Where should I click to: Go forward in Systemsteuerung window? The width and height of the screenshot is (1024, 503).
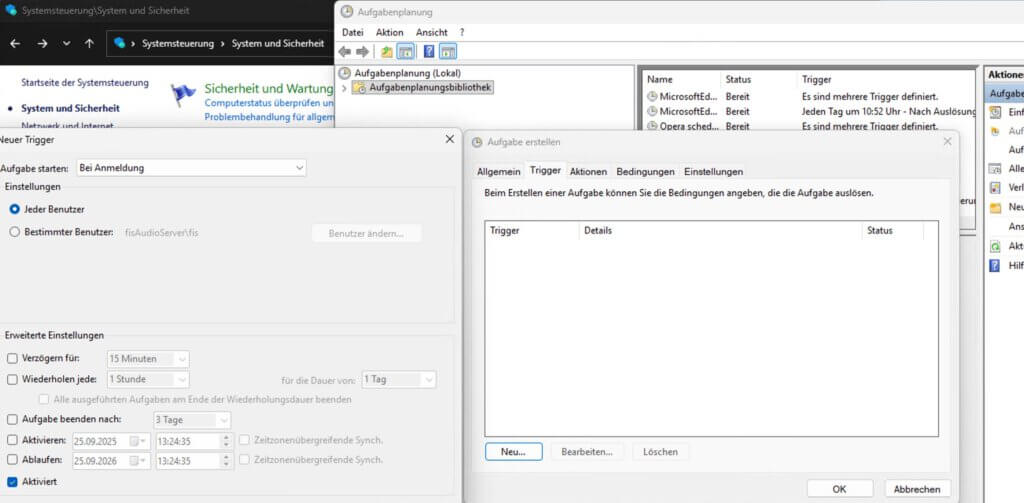pos(42,43)
